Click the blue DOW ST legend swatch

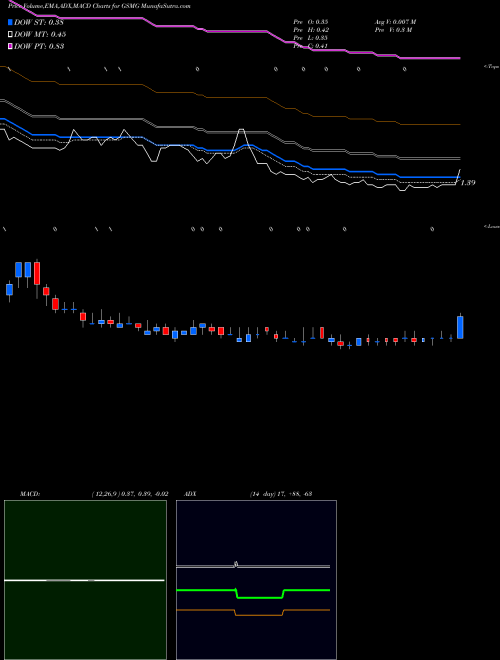10,22
